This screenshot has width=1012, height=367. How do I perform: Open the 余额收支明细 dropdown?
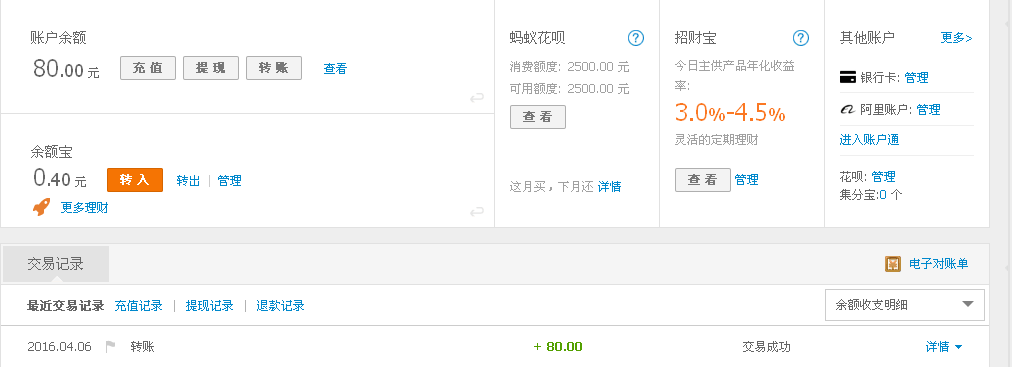tap(905, 304)
